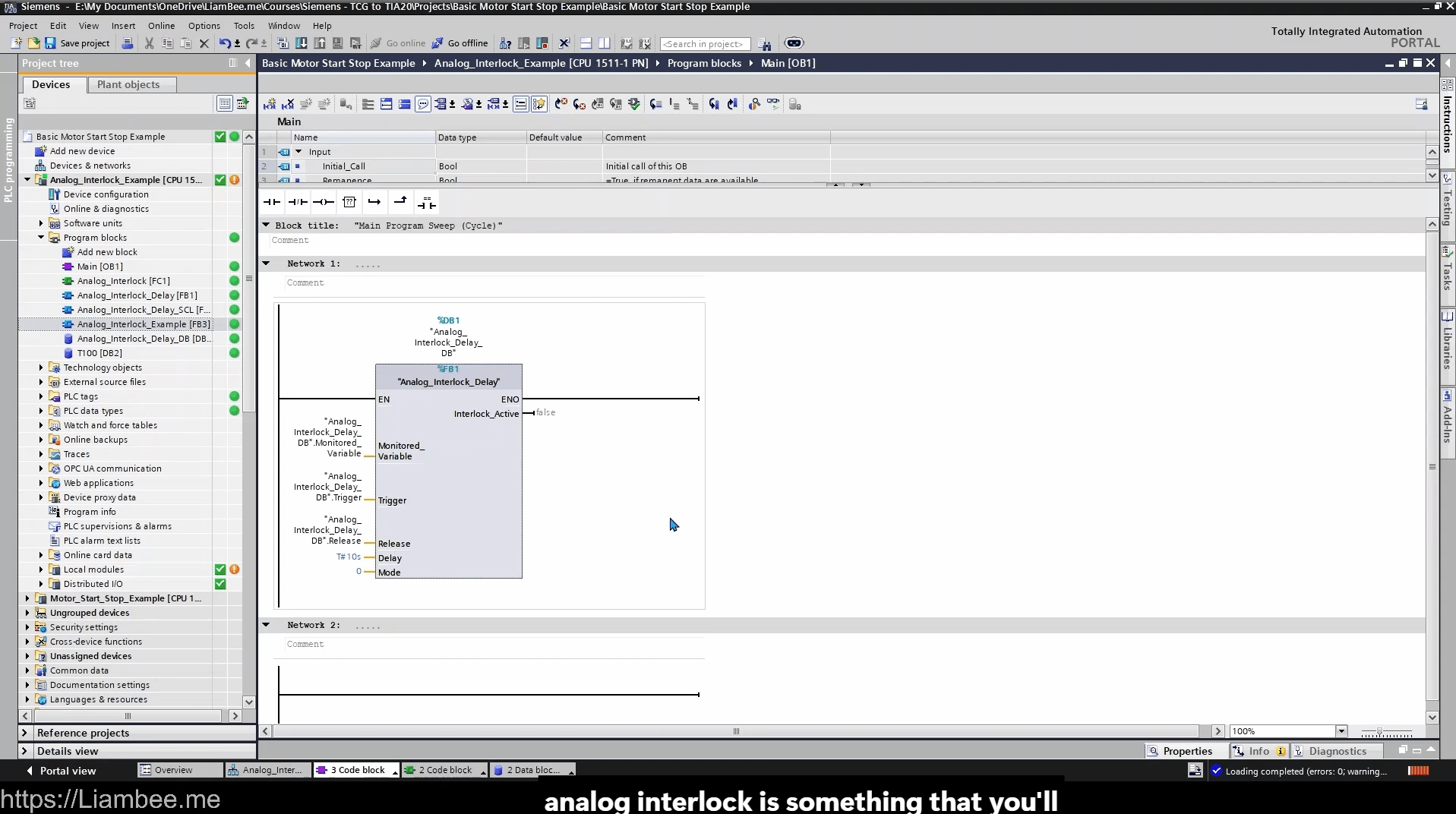Switch to the Plant objects tab
The height and width of the screenshot is (814, 1456).
click(x=128, y=84)
